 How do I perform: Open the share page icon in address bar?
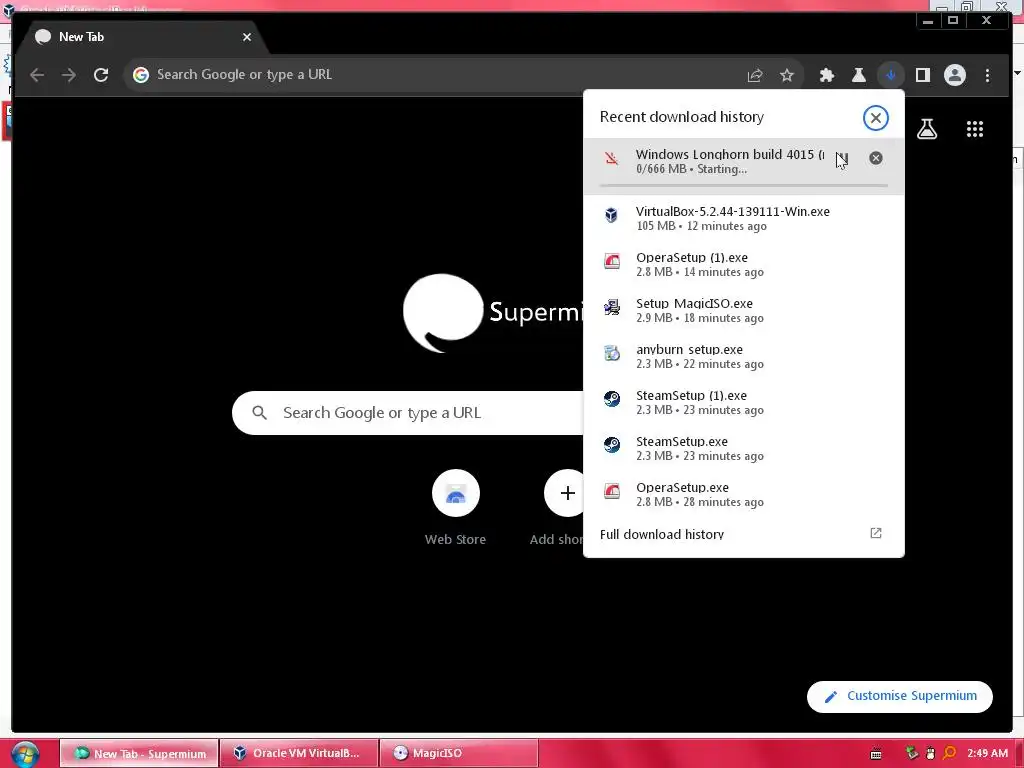[755, 75]
